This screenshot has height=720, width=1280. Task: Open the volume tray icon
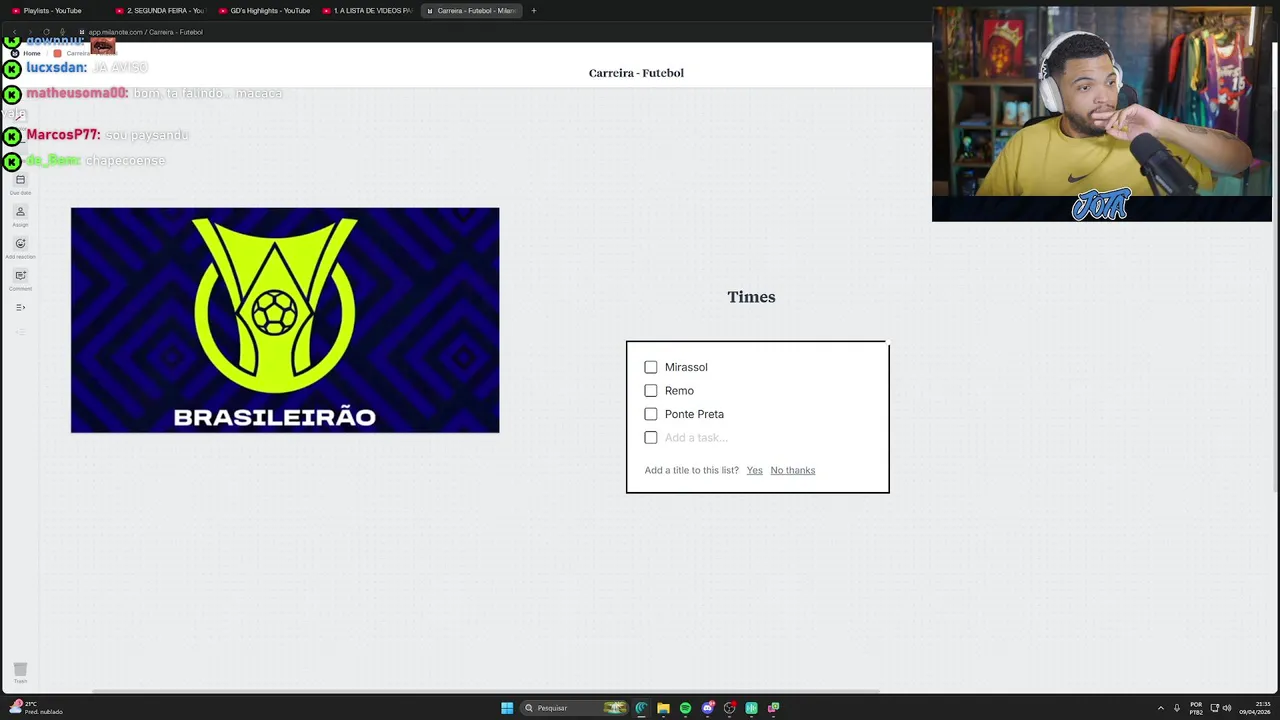point(1227,708)
